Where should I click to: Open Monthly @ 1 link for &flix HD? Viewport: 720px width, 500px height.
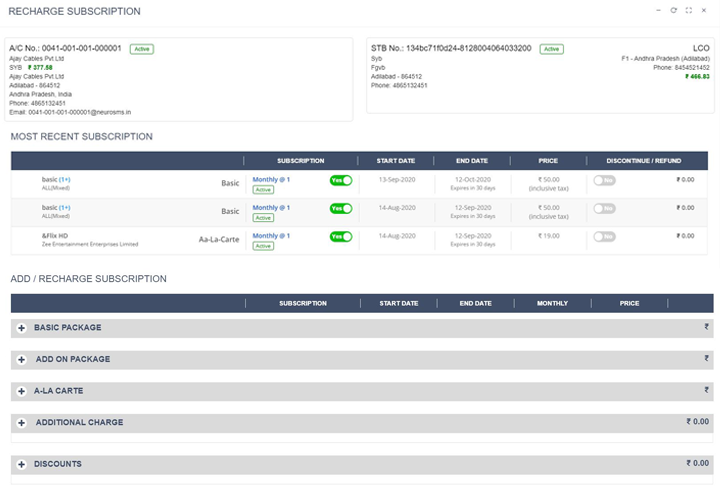coord(270,236)
